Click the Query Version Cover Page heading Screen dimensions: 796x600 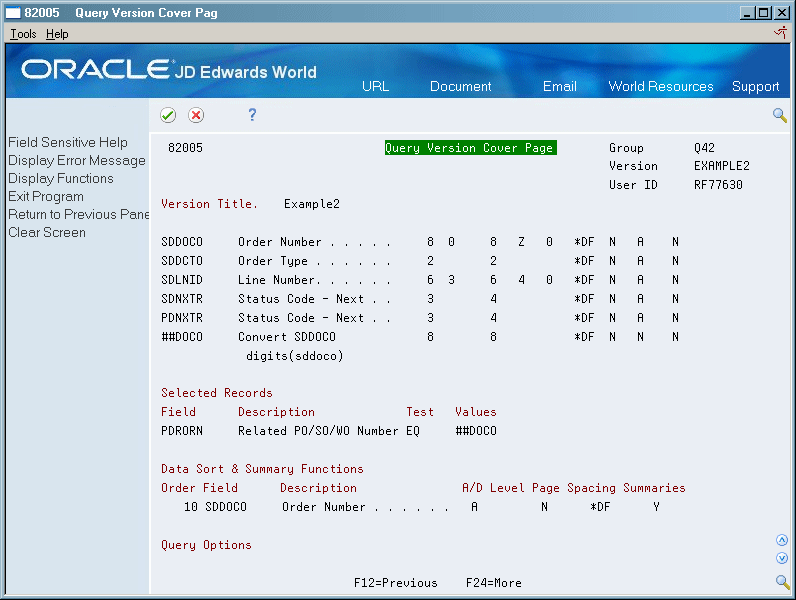471,148
